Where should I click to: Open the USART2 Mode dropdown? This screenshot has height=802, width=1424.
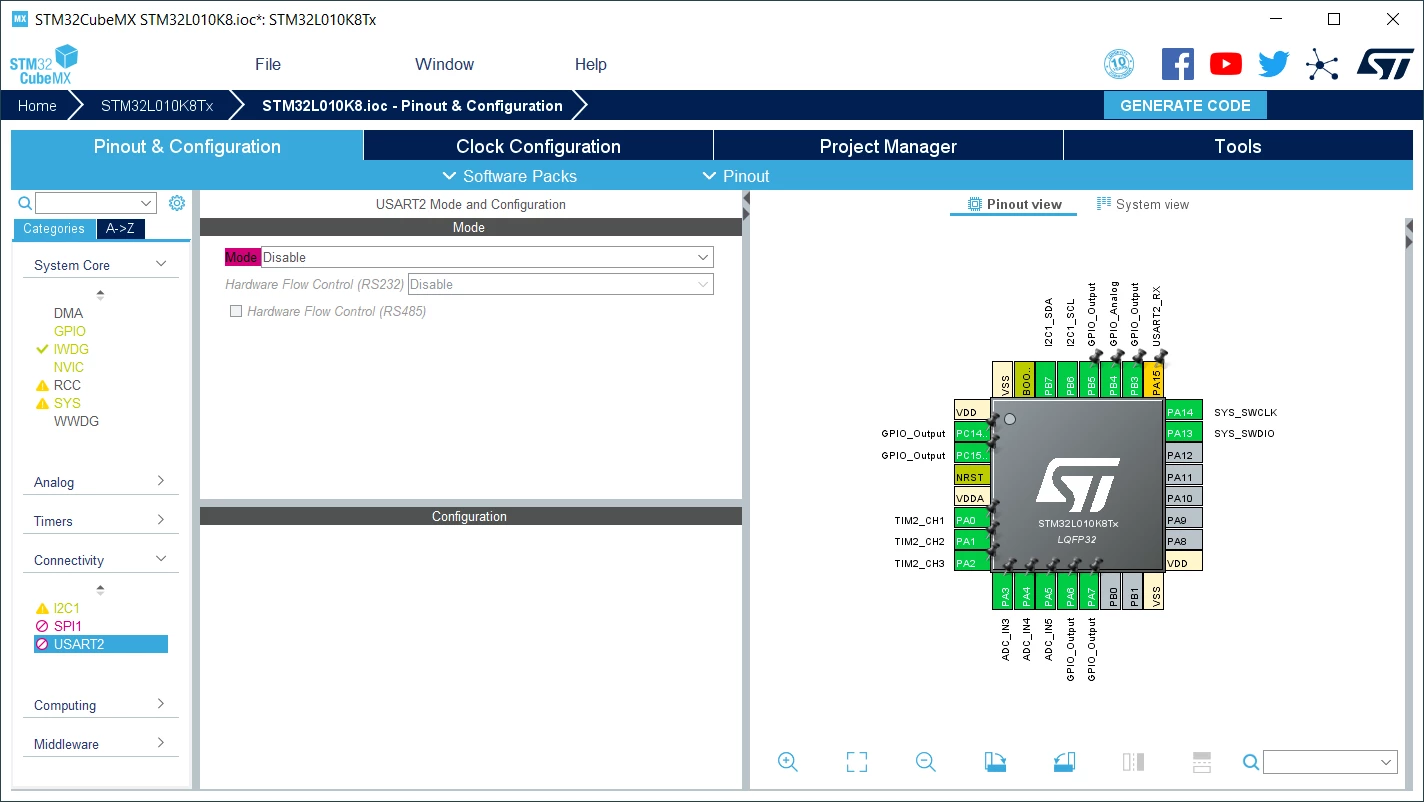pyautogui.click(x=487, y=257)
